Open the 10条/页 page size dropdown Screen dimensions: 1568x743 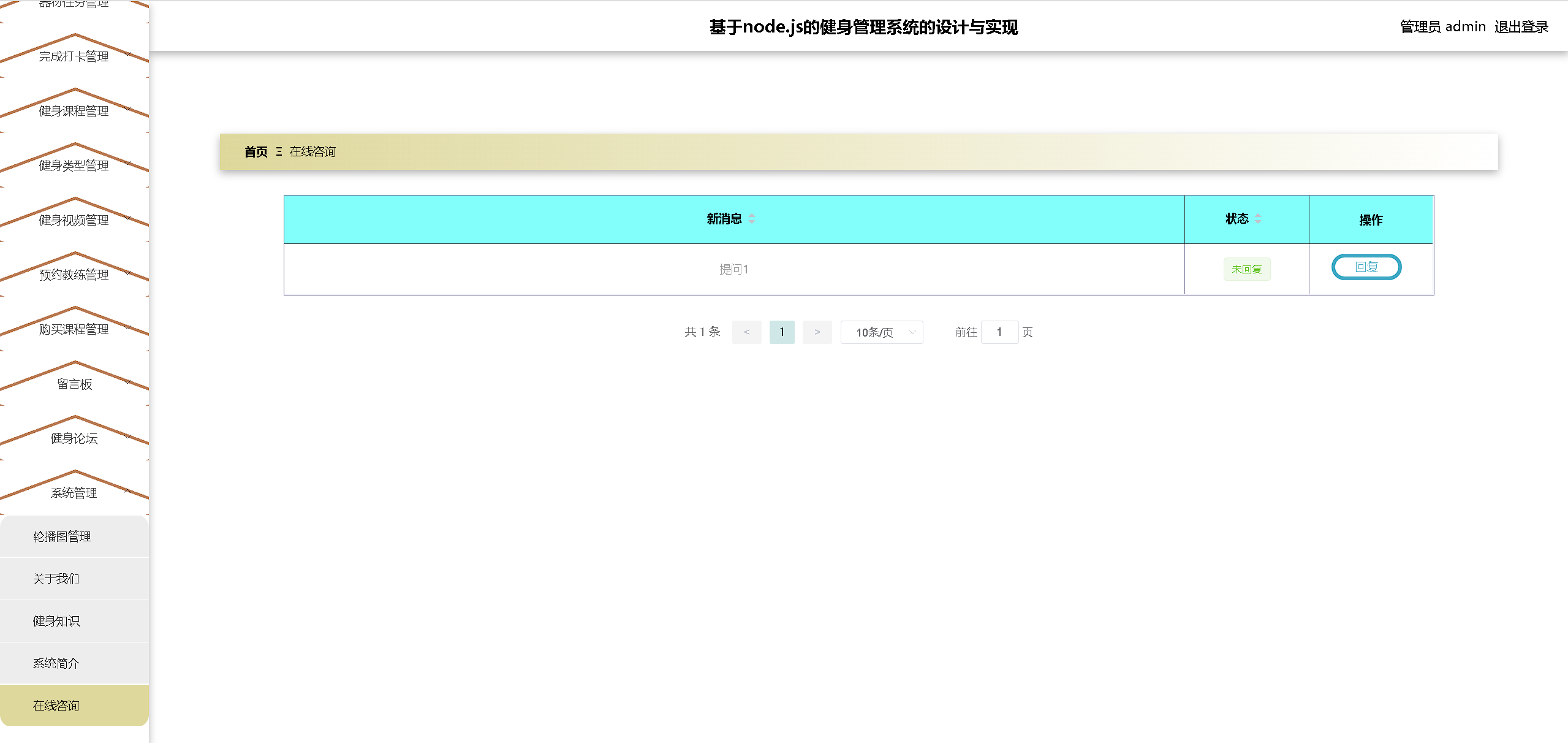[881, 332]
